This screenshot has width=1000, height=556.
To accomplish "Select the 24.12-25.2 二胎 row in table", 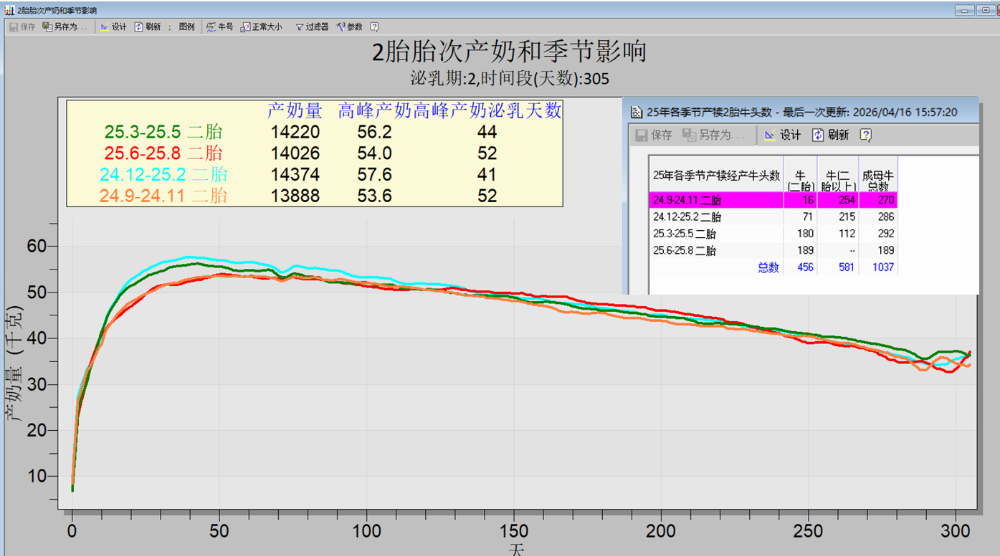I will click(773, 217).
